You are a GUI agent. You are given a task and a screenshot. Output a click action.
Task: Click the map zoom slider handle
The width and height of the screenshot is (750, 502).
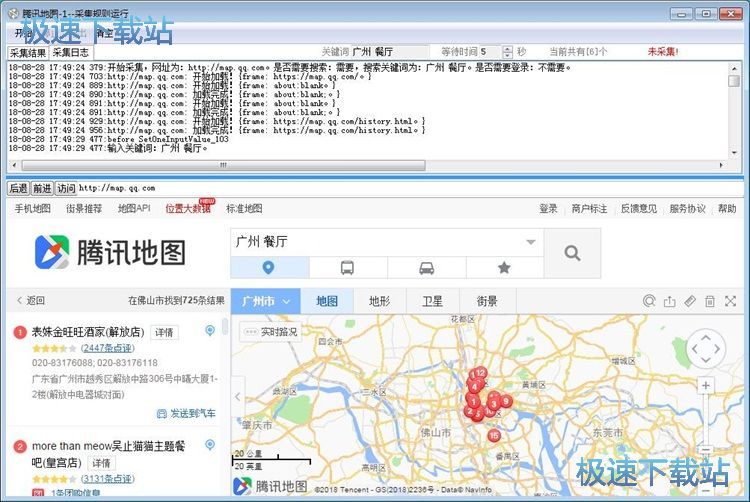[706, 449]
